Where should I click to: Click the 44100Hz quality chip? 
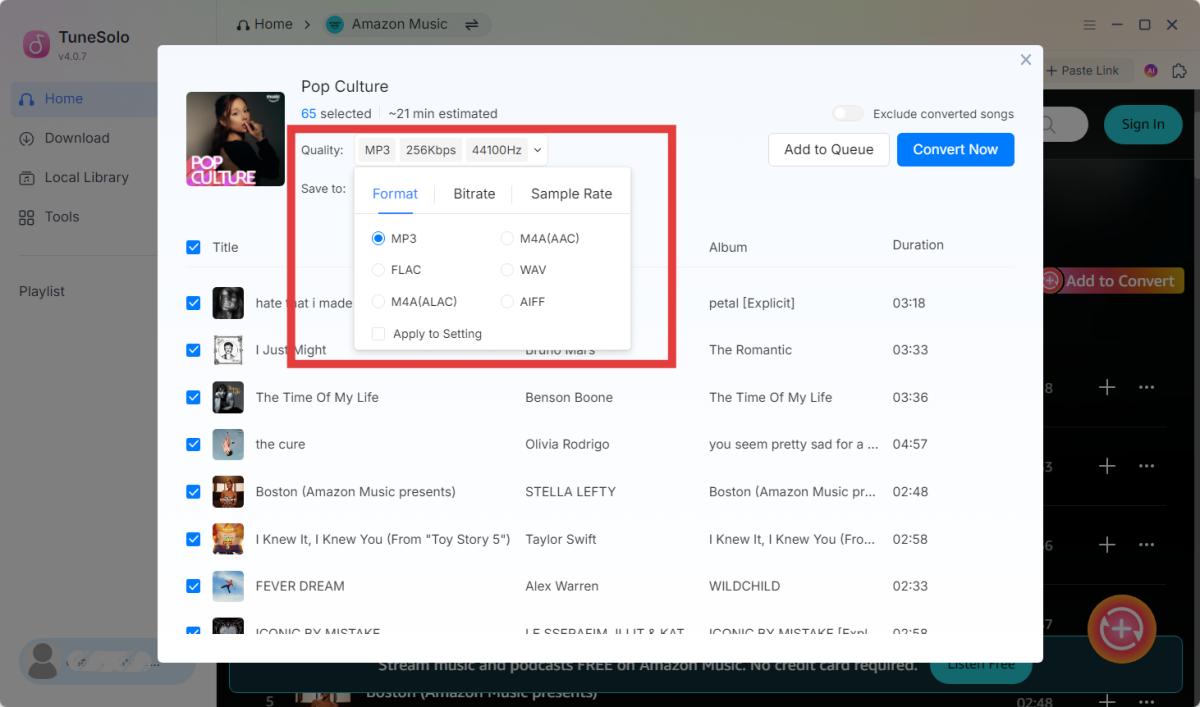coord(496,150)
